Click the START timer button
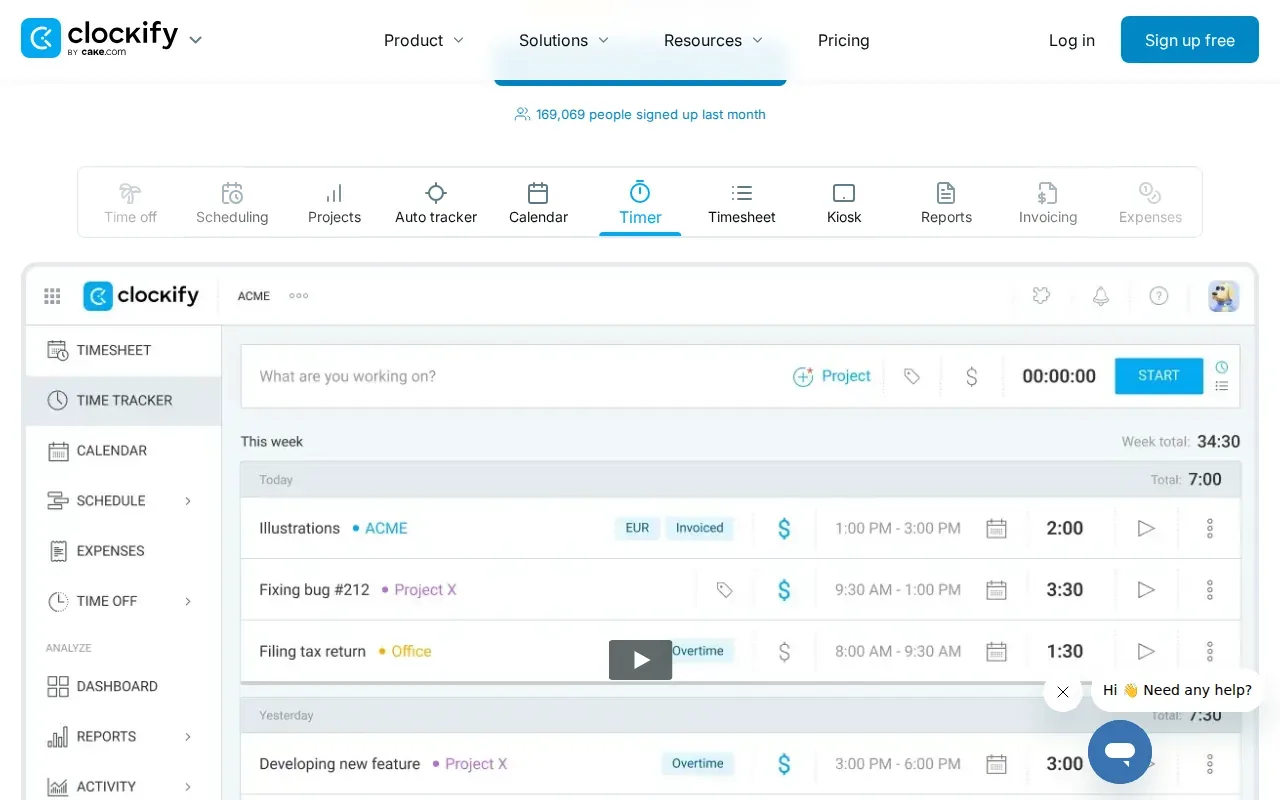Image resolution: width=1280 pixels, height=800 pixels. coord(1159,376)
